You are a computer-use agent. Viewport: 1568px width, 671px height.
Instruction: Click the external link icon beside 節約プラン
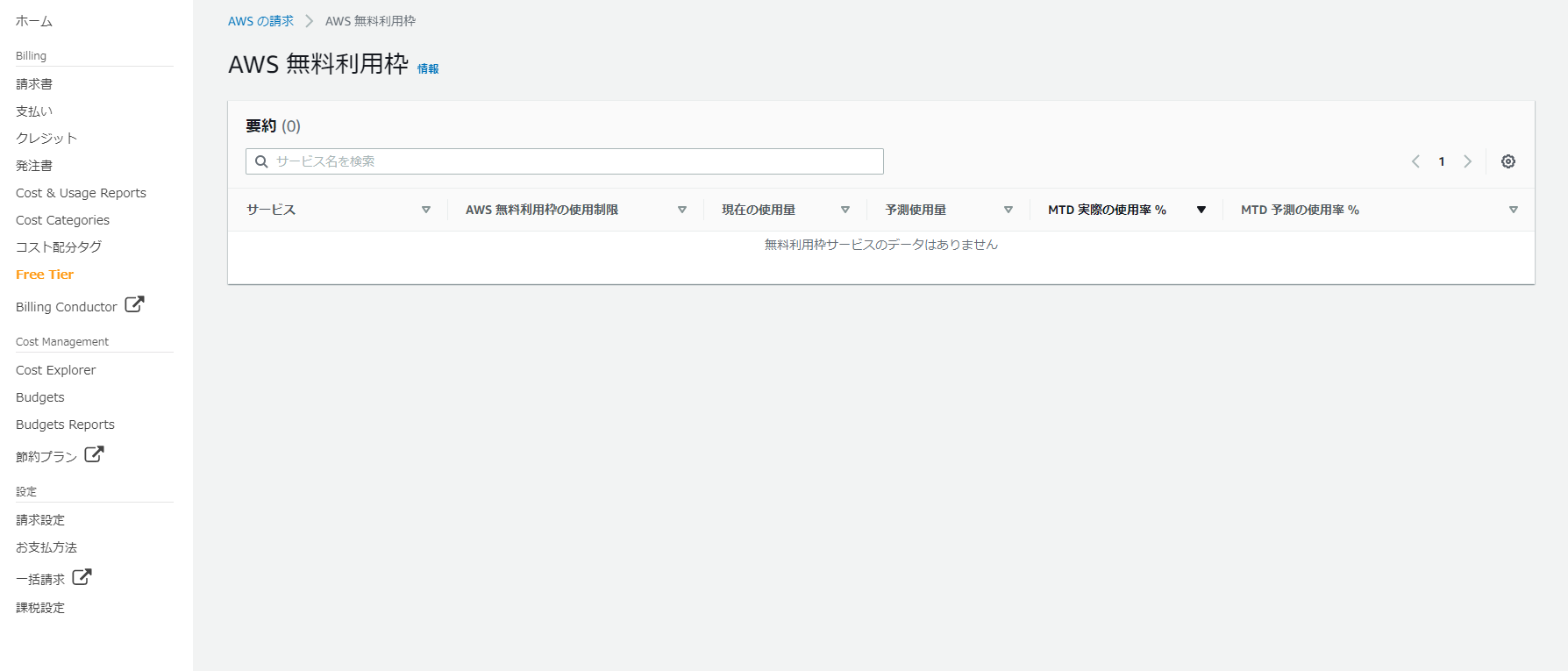(94, 454)
